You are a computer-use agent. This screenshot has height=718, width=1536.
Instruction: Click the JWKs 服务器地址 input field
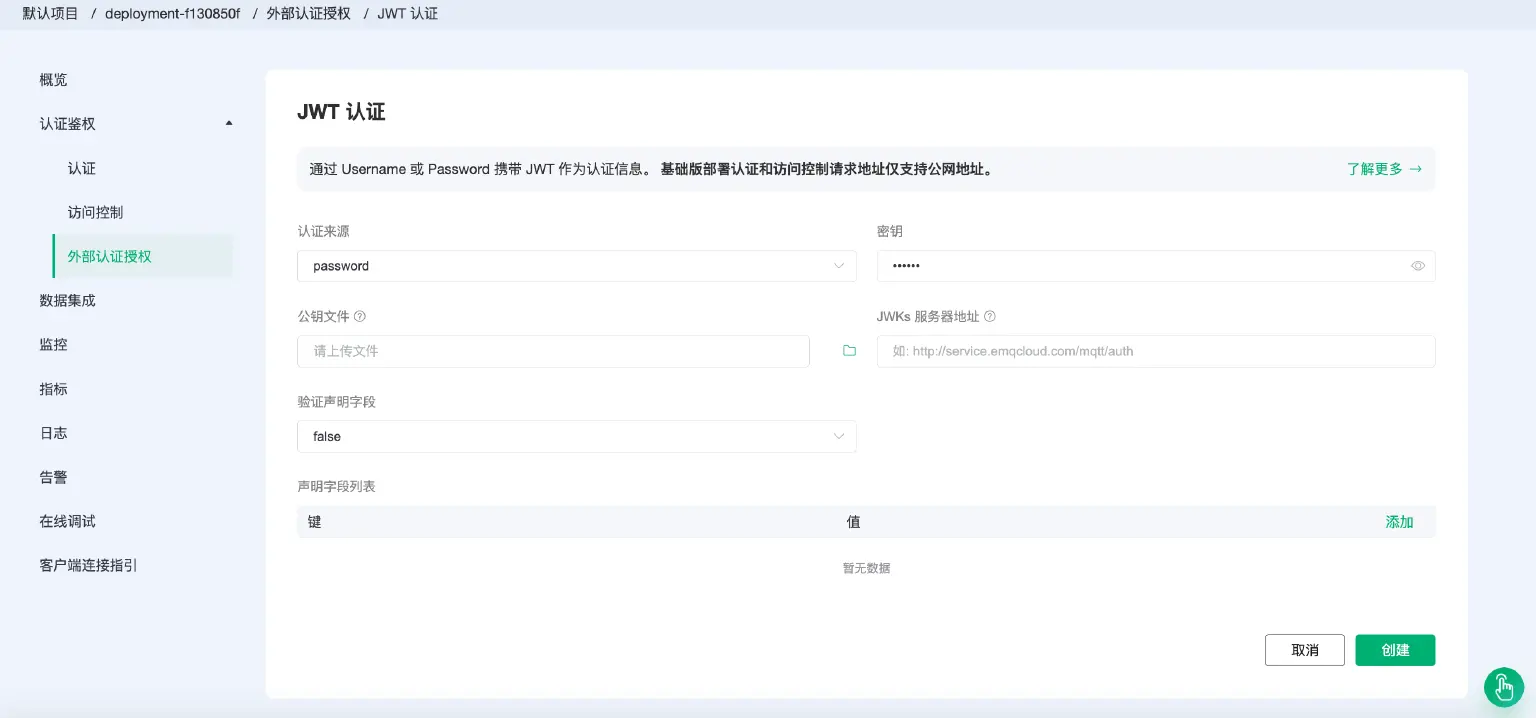pos(1155,351)
